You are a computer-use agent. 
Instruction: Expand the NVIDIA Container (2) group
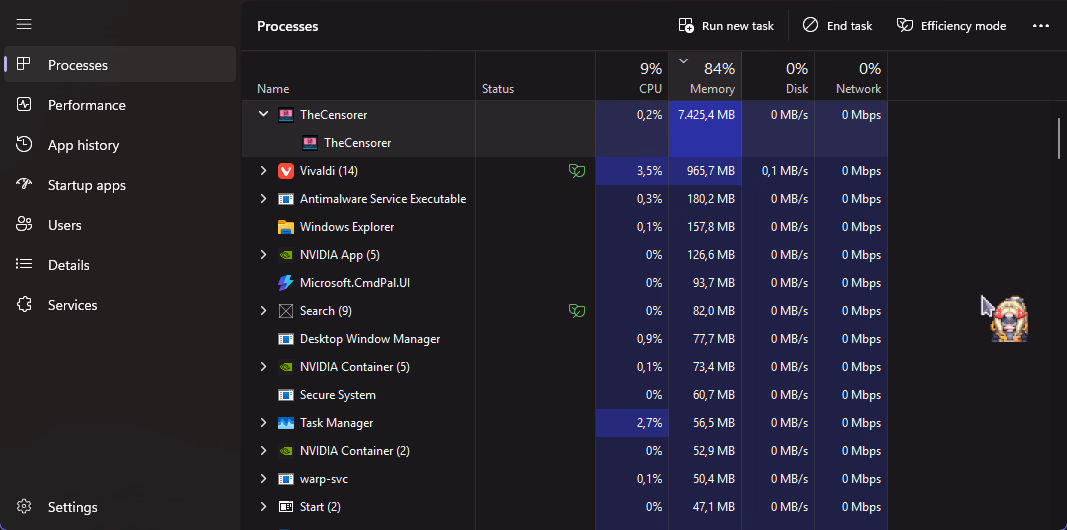(263, 450)
